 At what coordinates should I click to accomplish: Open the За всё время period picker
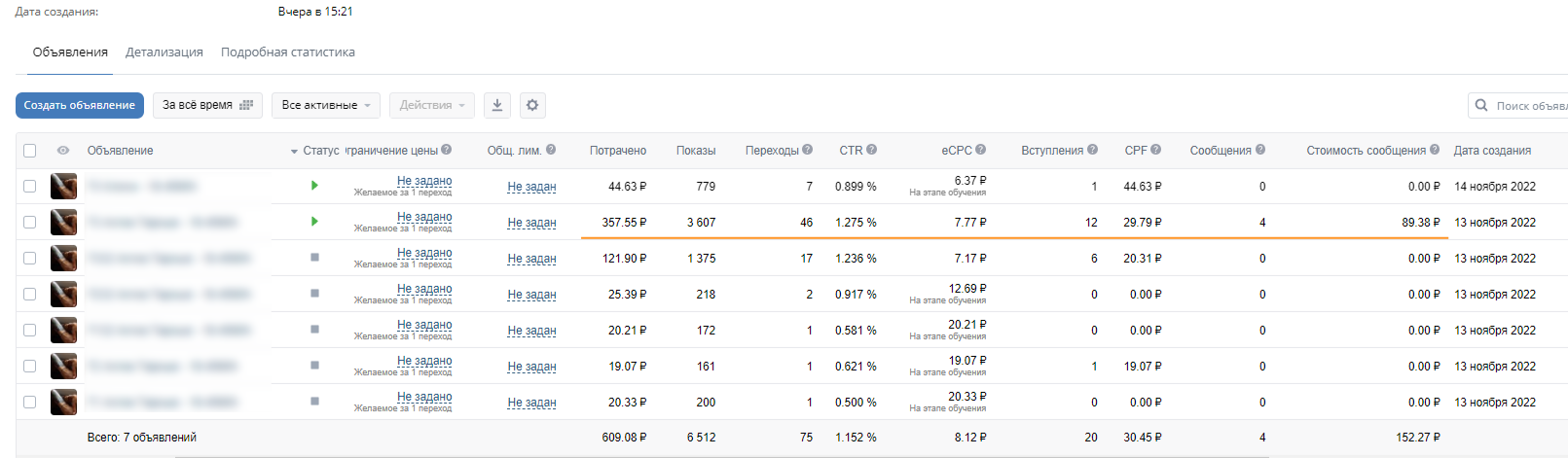point(207,105)
